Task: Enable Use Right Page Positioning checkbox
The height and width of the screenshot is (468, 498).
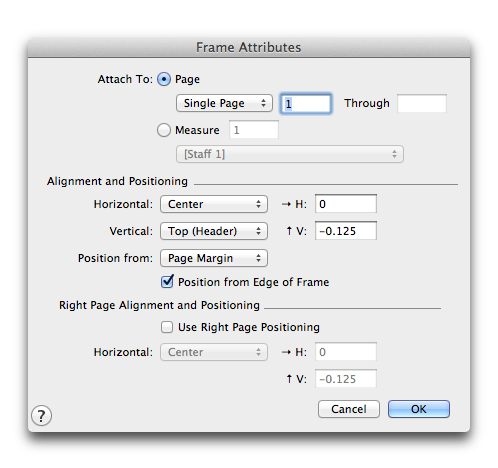Action: click(x=167, y=327)
